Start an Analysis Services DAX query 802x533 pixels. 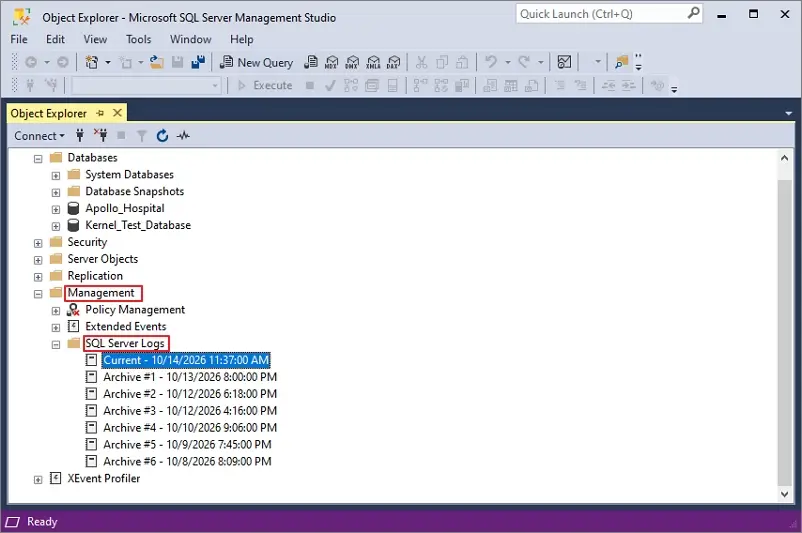tap(394, 62)
